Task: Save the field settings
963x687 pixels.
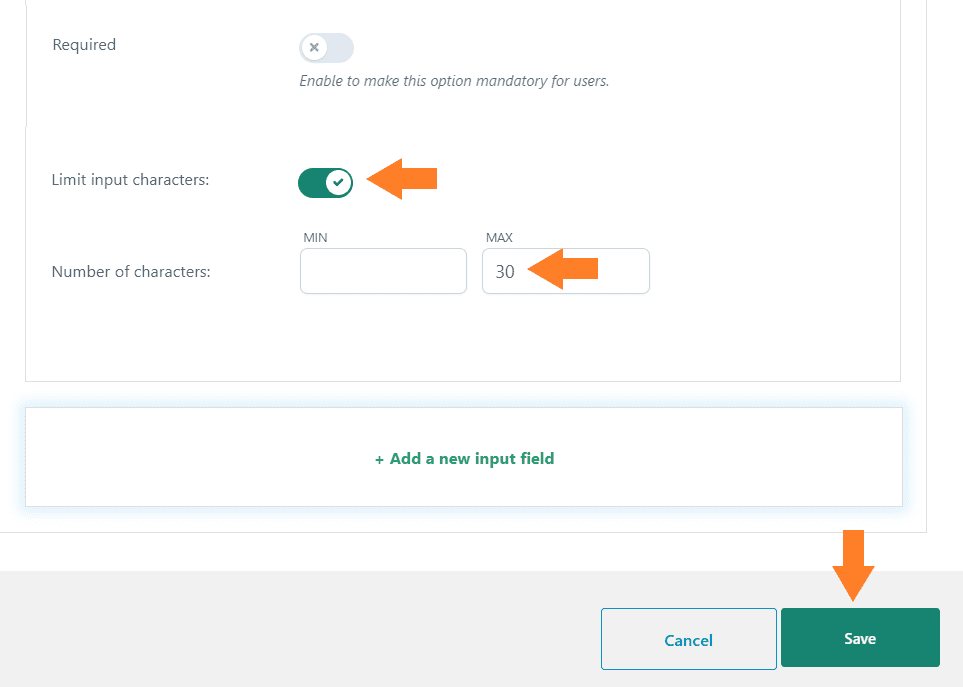Action: pos(860,637)
